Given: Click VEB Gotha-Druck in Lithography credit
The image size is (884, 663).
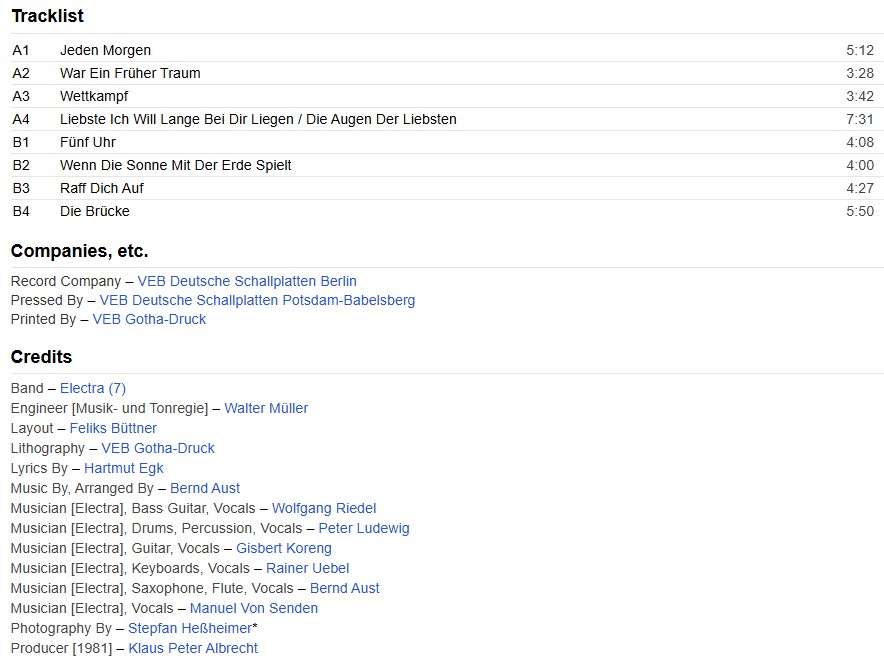Looking at the screenshot, I should click(x=158, y=448).
